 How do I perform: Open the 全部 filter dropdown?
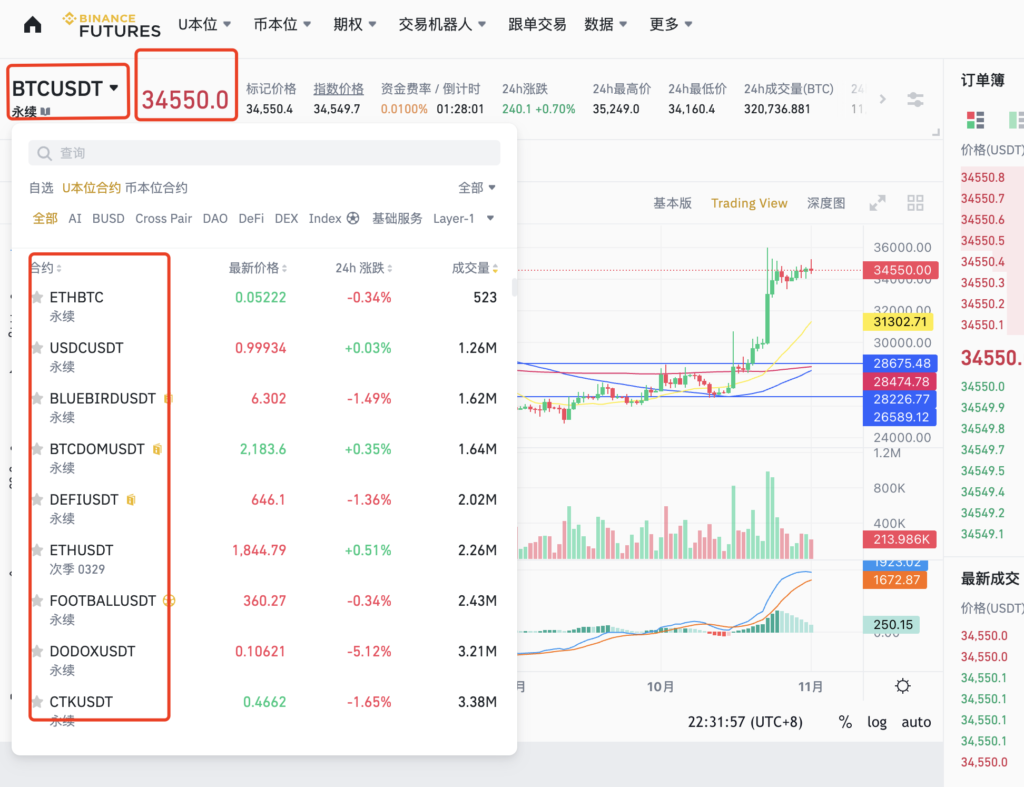[477, 188]
